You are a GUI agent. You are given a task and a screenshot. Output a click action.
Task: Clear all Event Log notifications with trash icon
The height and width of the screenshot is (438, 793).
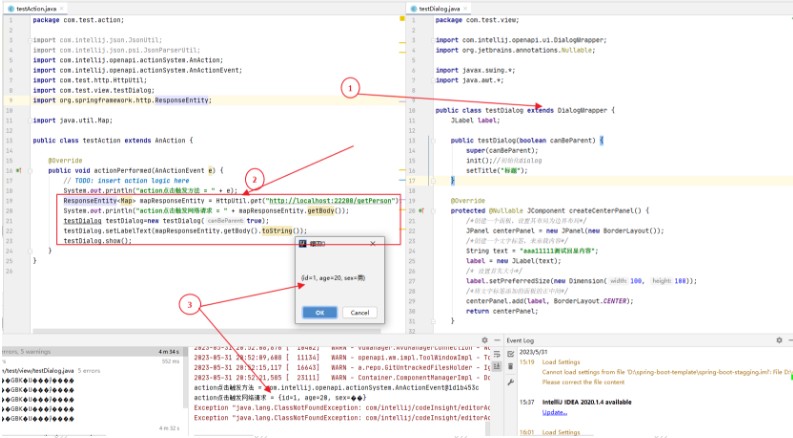(510, 366)
